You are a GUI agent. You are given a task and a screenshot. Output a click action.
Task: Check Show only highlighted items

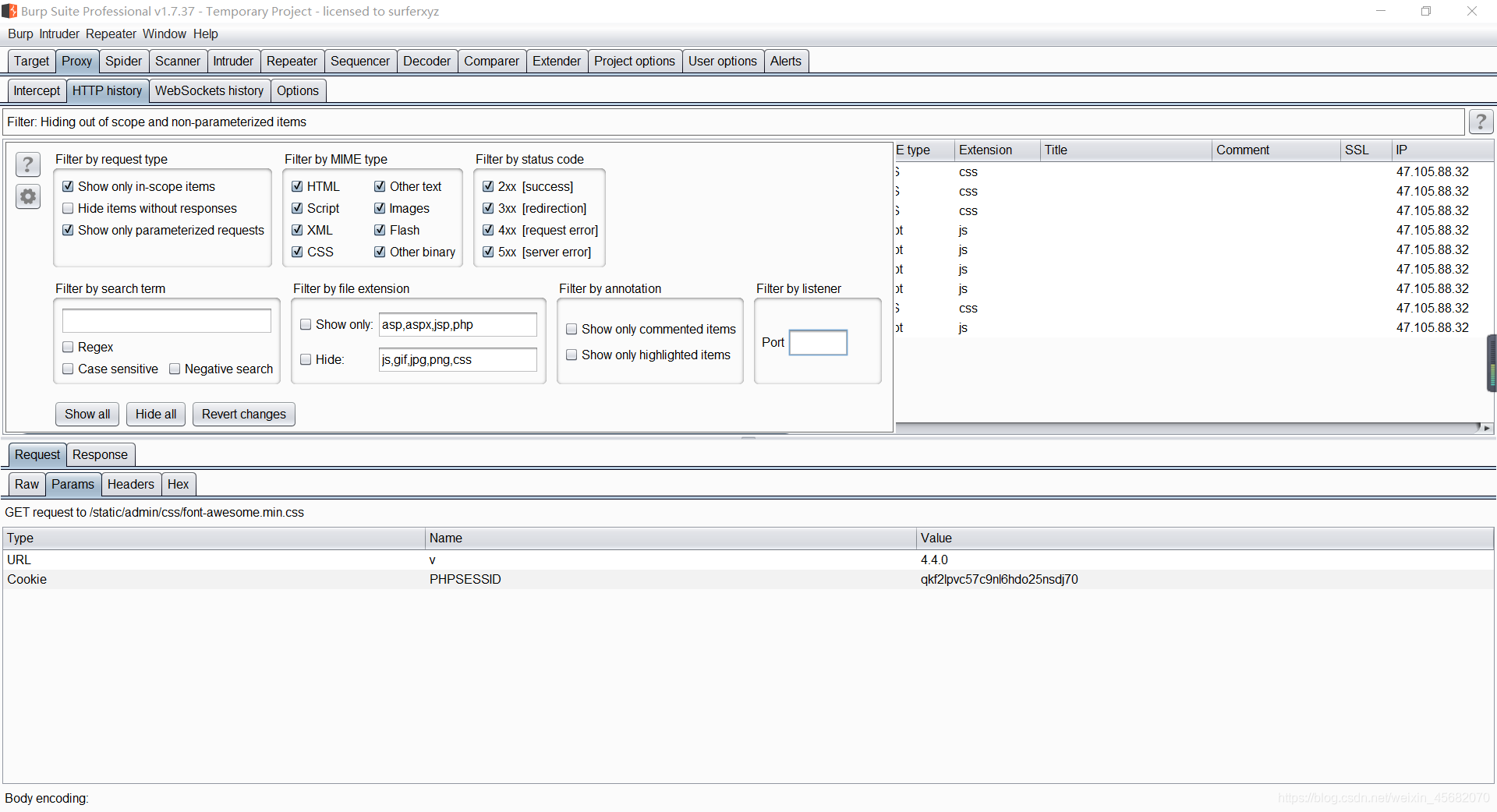point(572,355)
